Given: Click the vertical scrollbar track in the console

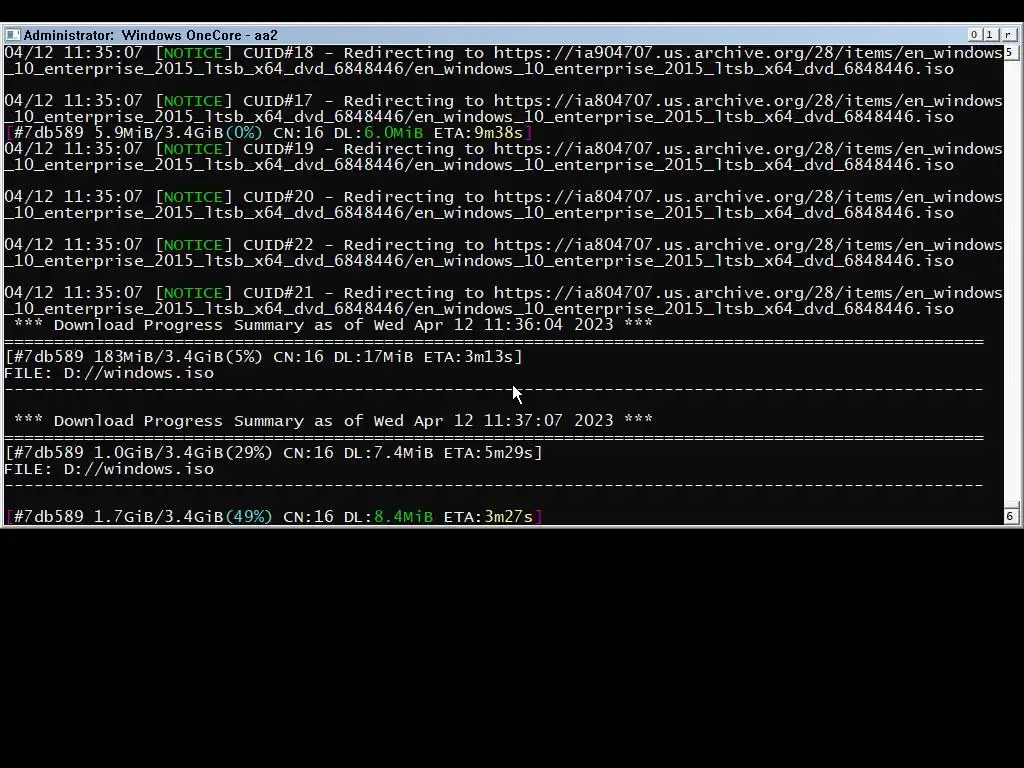Looking at the screenshot, I should pyautogui.click(x=1010, y=281).
